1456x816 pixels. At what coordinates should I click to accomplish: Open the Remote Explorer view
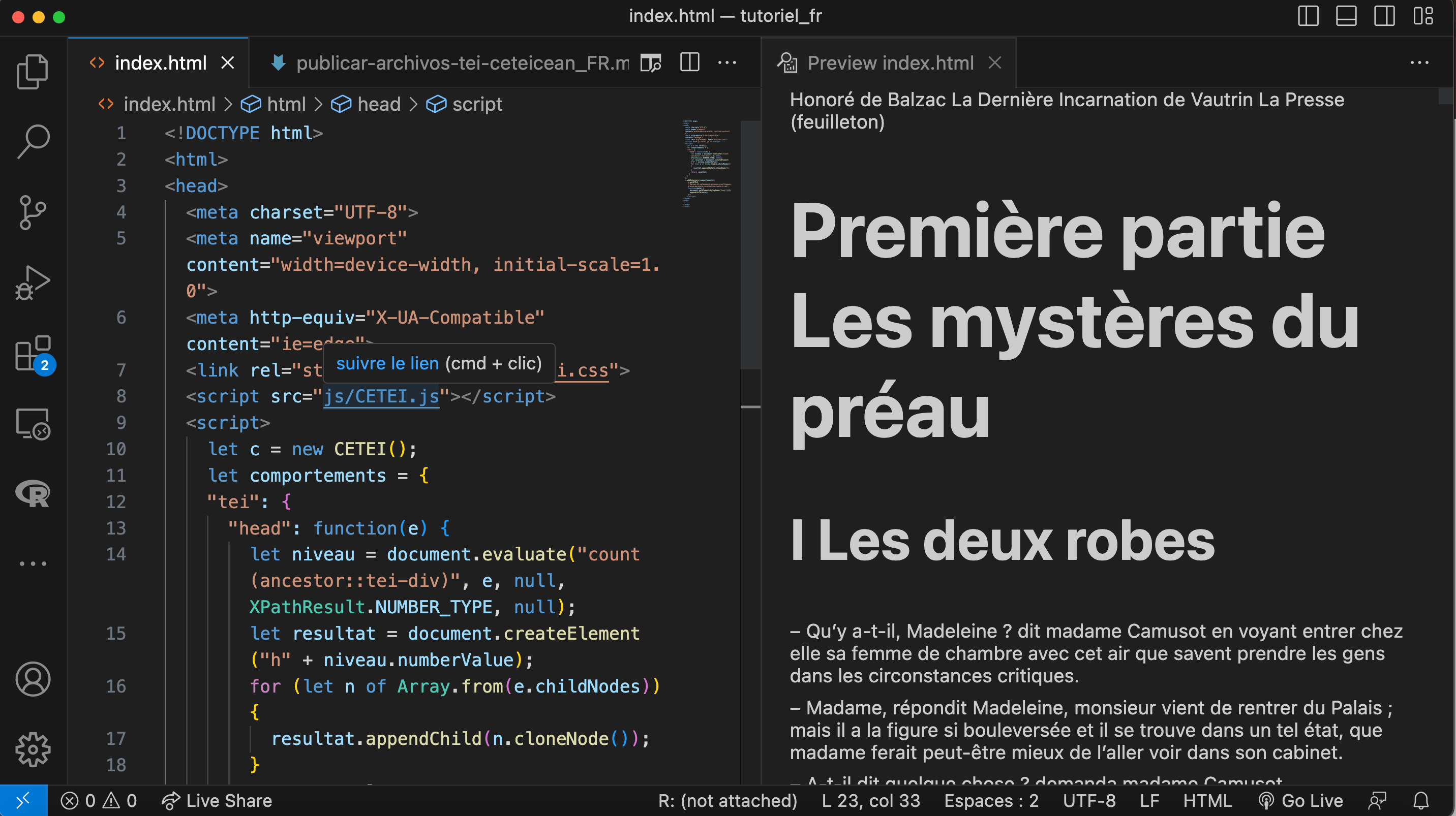tap(32, 424)
